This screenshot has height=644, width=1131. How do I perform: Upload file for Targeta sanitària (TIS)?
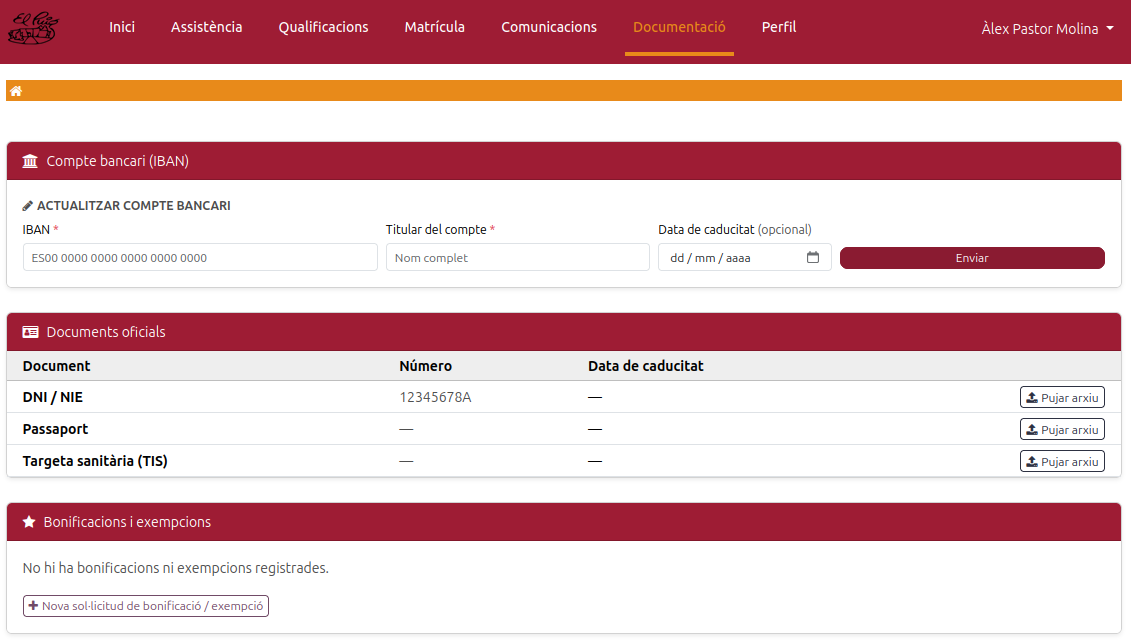1062,461
